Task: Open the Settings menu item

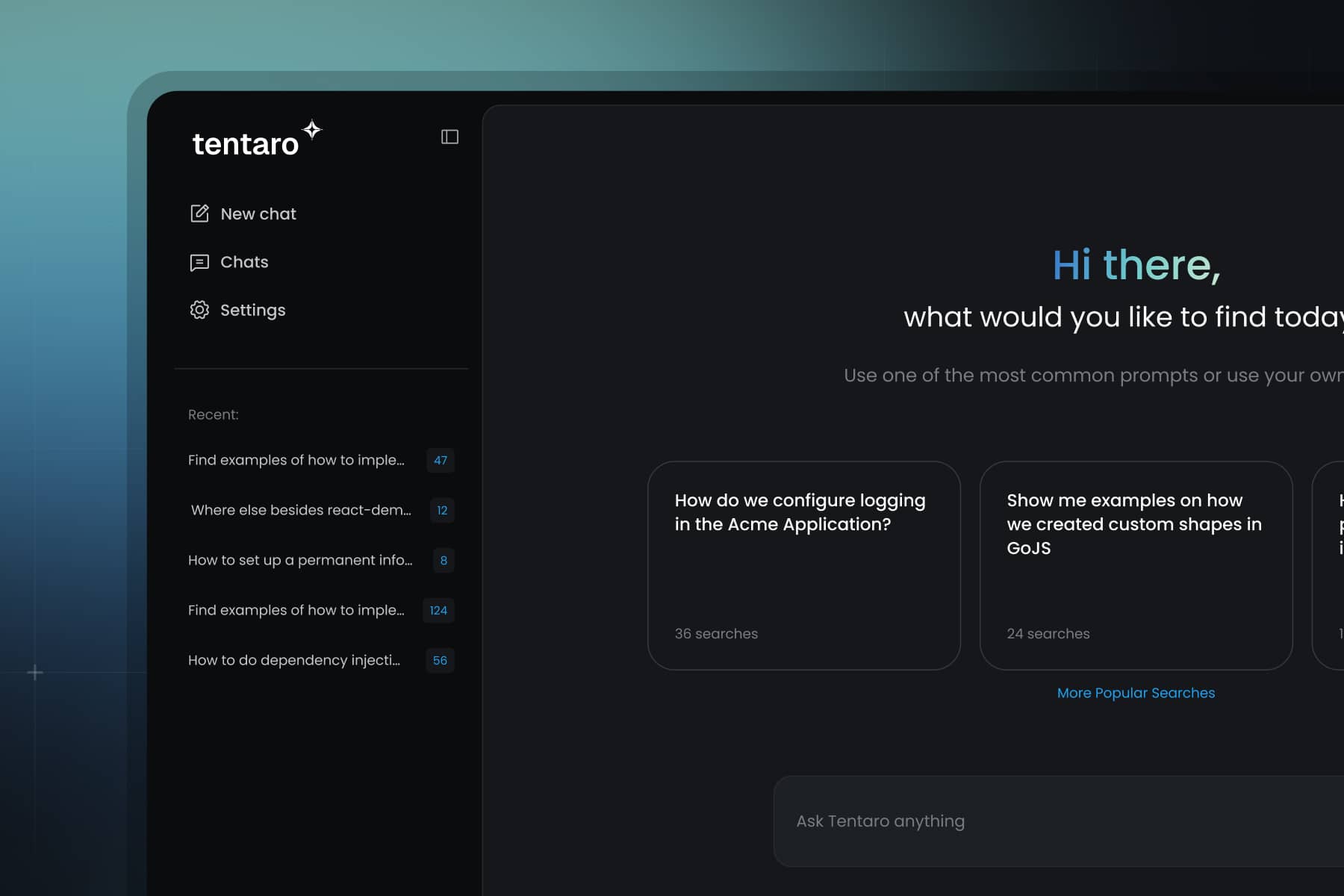Action: coord(237,310)
